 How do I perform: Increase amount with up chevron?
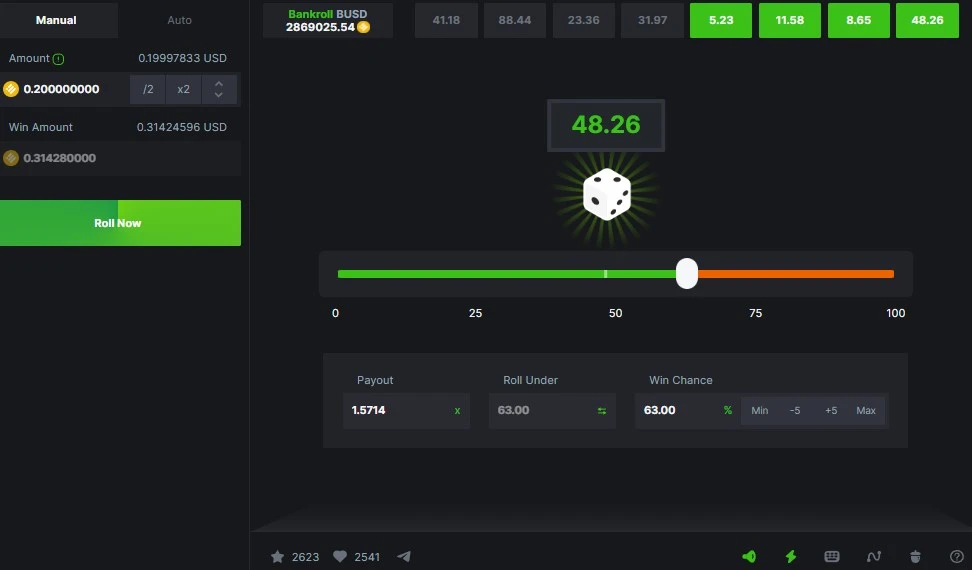pos(218,83)
